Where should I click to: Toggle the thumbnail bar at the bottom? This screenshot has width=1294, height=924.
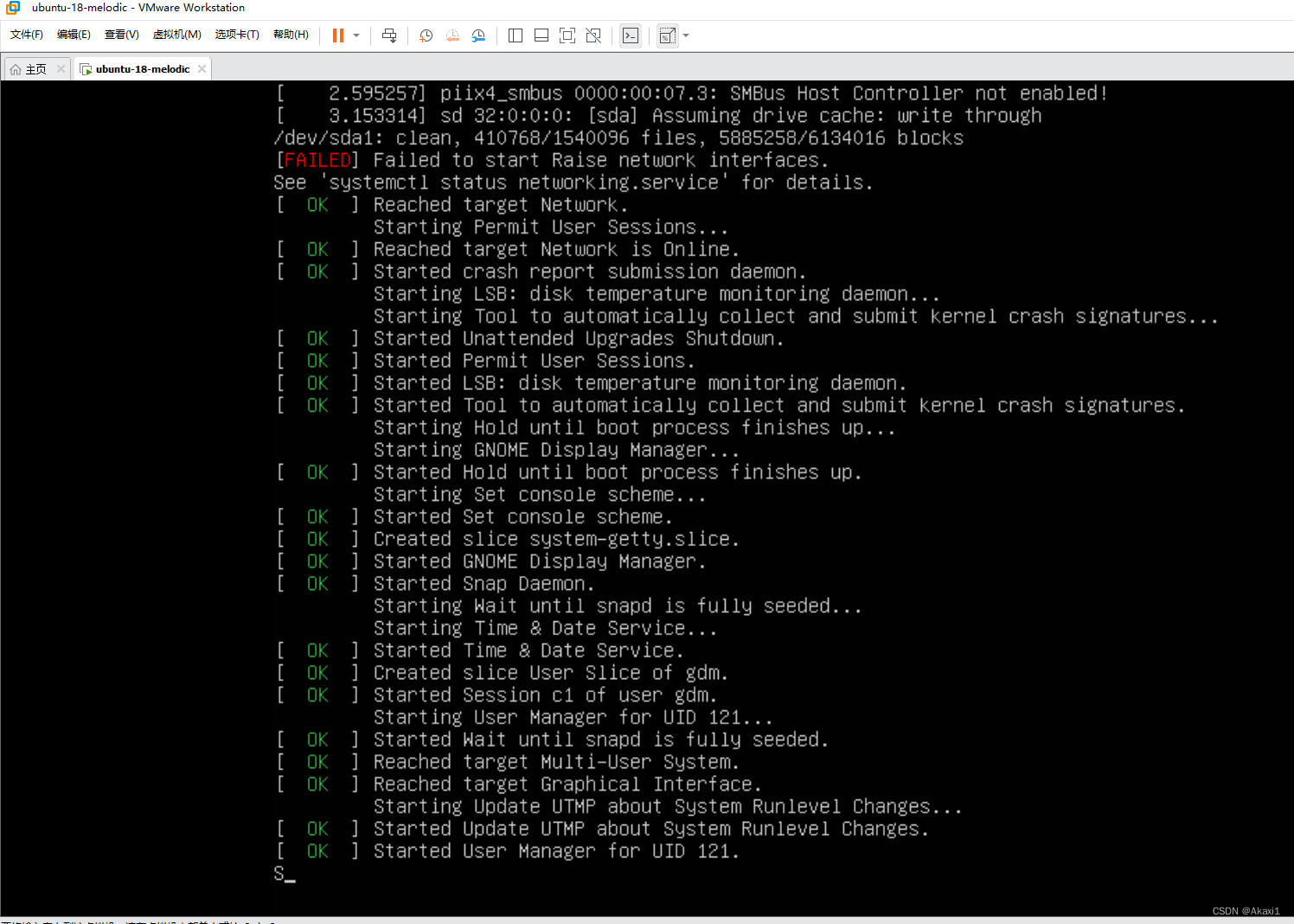(x=541, y=35)
